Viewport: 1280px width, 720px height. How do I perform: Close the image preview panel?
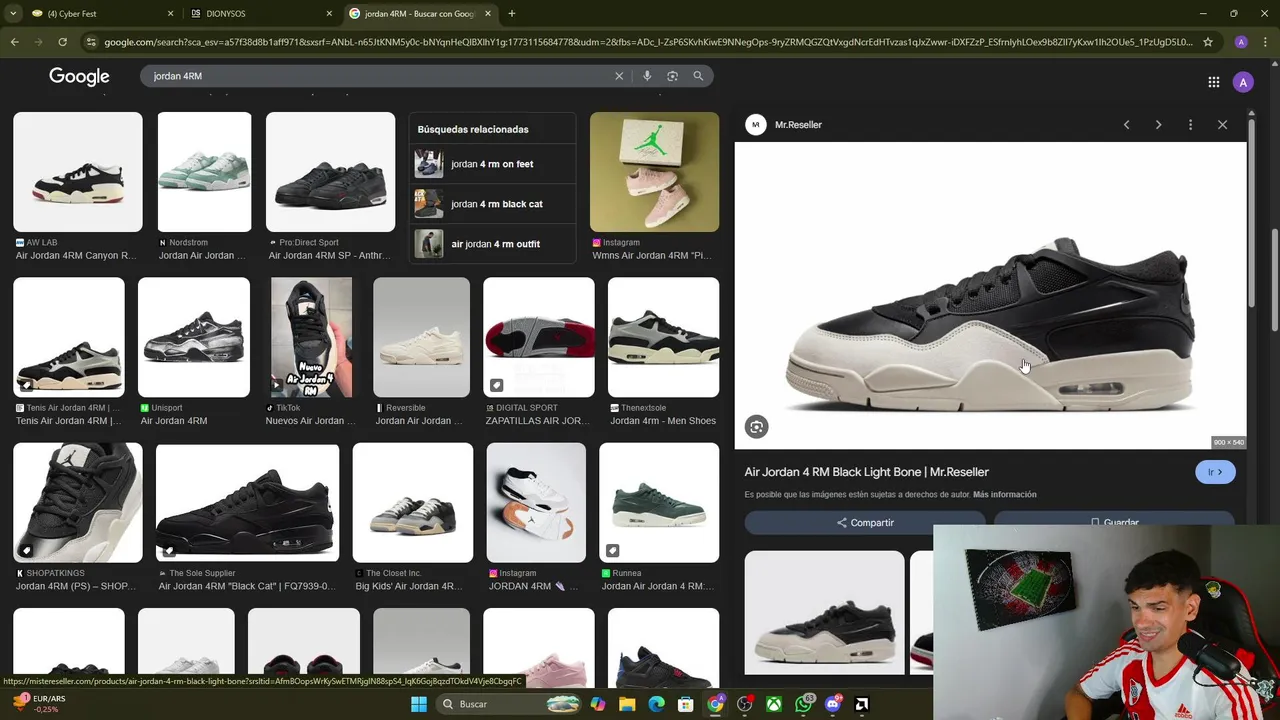point(1222,125)
